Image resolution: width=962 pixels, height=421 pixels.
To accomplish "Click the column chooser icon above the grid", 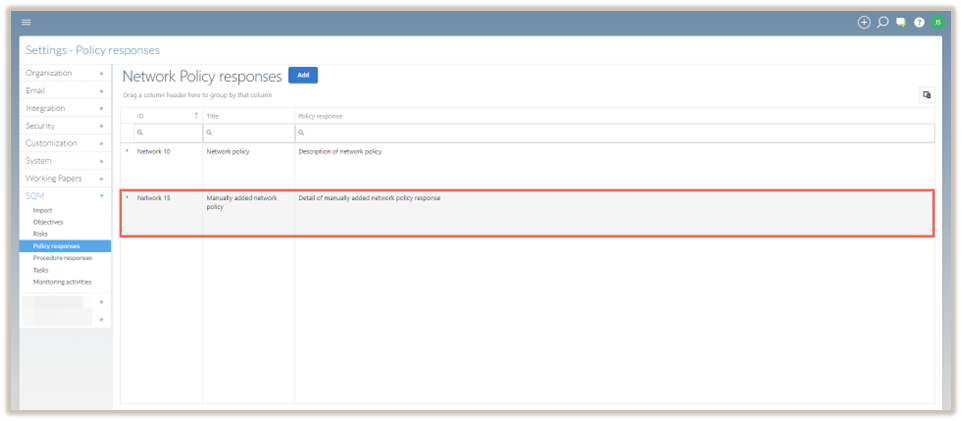I will tap(926, 95).
